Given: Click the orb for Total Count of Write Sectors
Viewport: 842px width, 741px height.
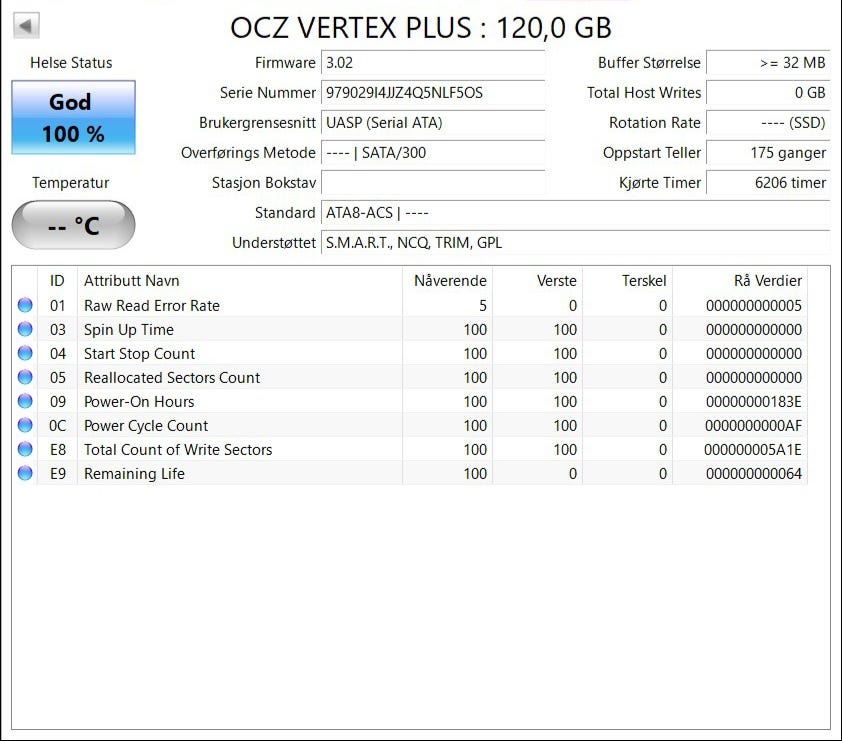Looking at the screenshot, I should (25, 449).
